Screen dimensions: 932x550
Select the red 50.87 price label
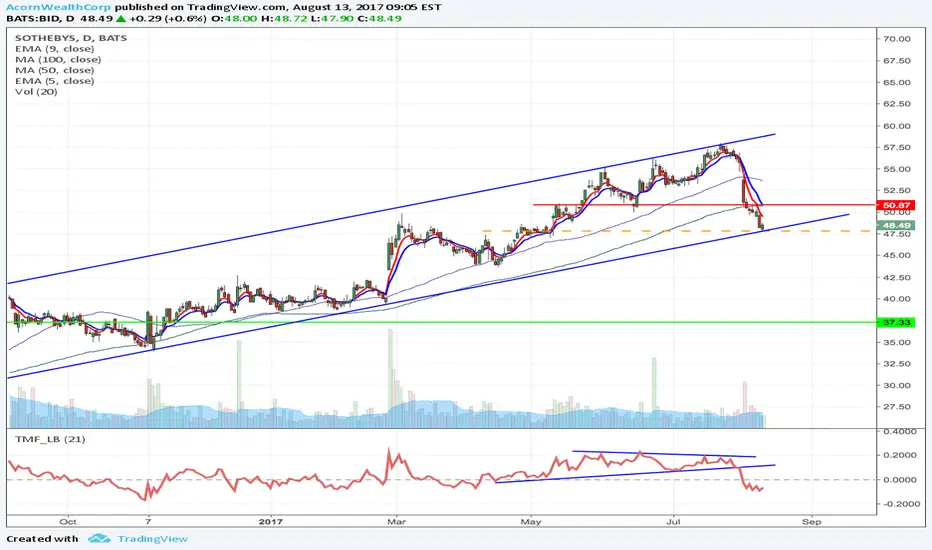click(896, 205)
